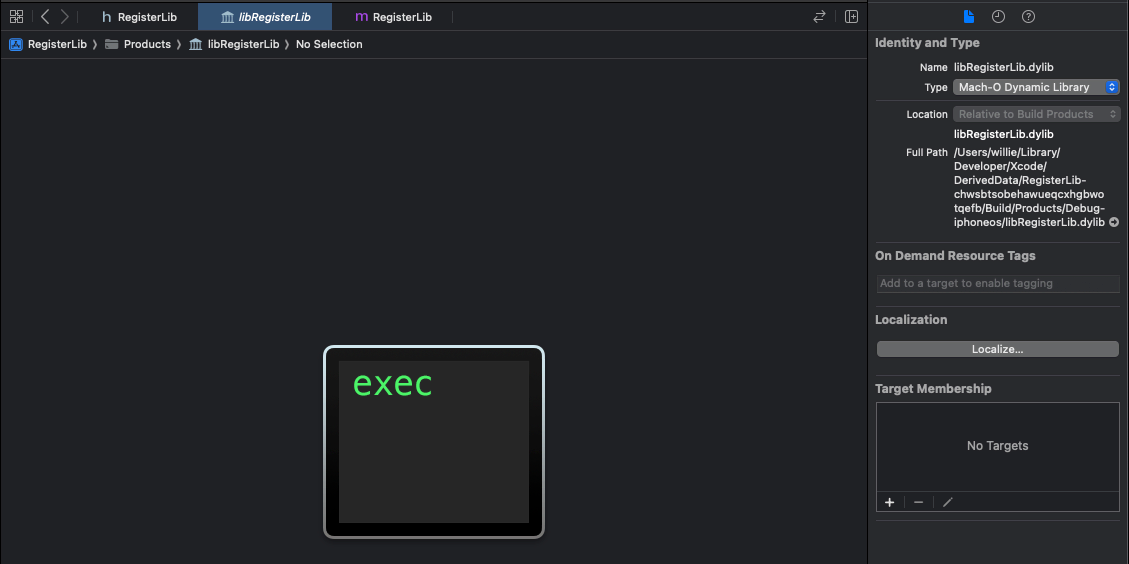Click the edit pencil under Target Membership
The height and width of the screenshot is (564, 1129).
(x=948, y=502)
